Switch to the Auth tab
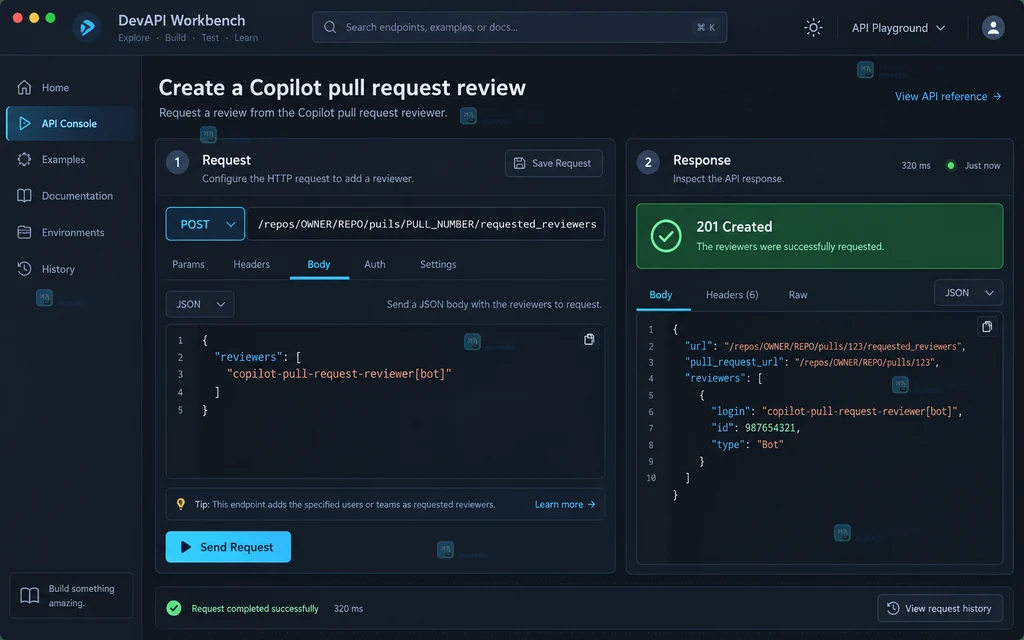The height and width of the screenshot is (640, 1024). [375, 264]
